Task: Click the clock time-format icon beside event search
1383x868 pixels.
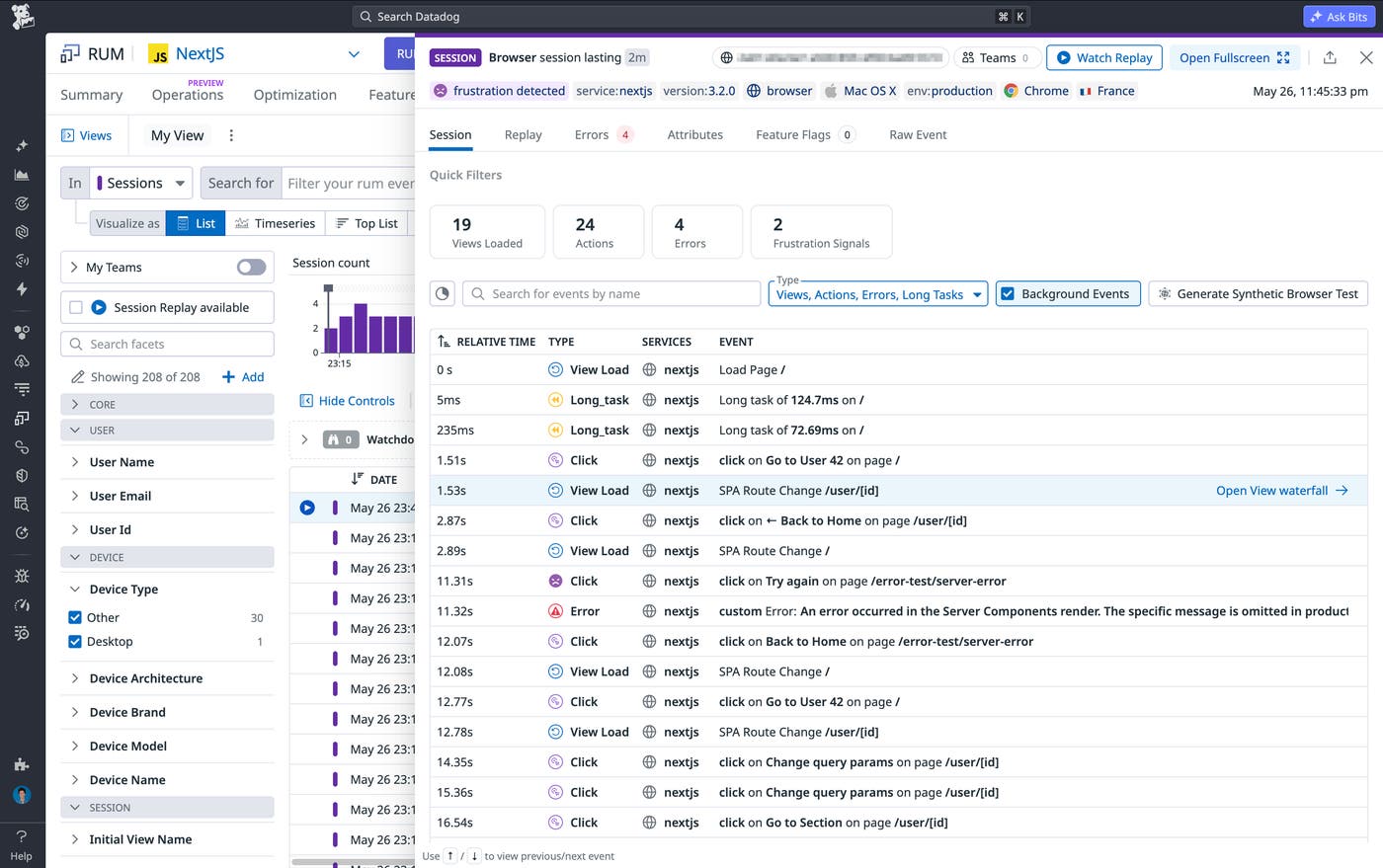Action: click(x=443, y=293)
